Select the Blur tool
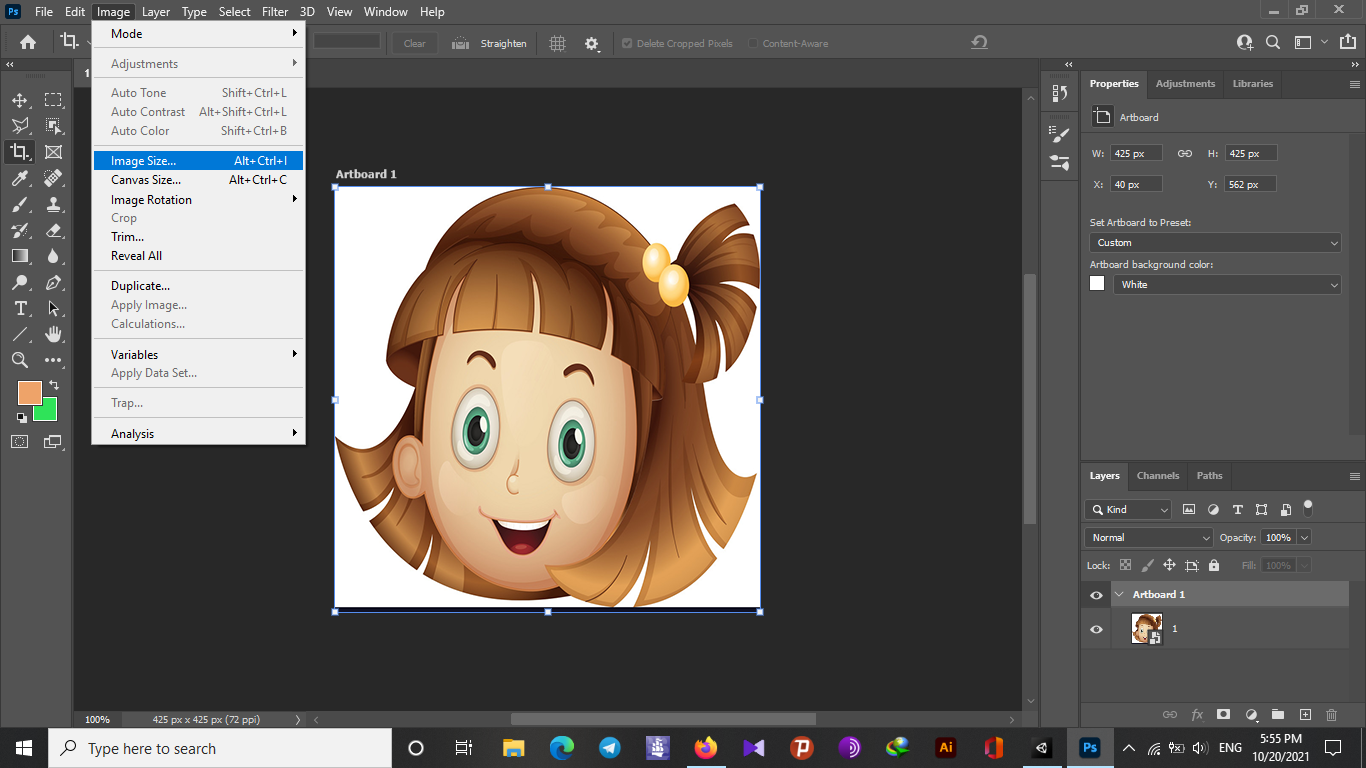Screen dimensions: 1366x768 coord(53,256)
